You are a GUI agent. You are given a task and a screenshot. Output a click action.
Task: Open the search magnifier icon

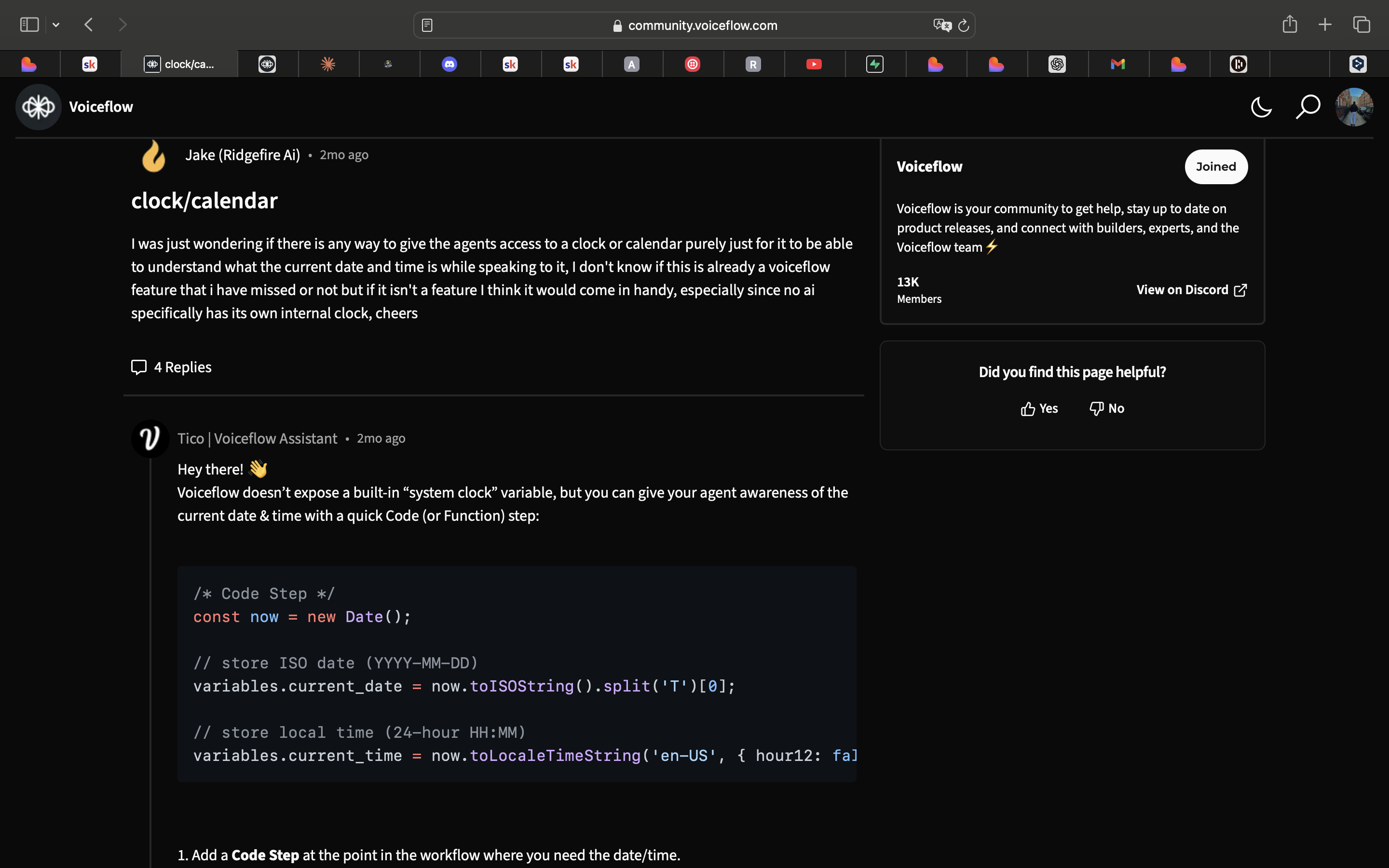[x=1307, y=108]
